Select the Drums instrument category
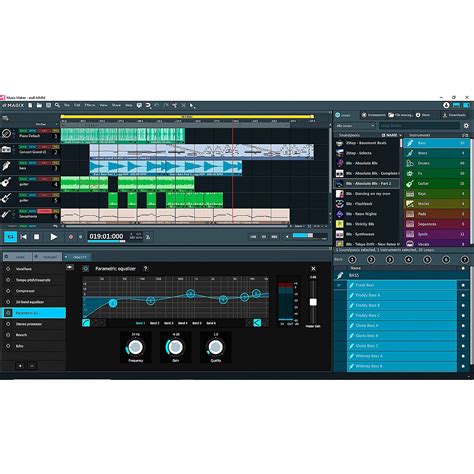Viewport: 474px width, 474px height. tap(437, 163)
